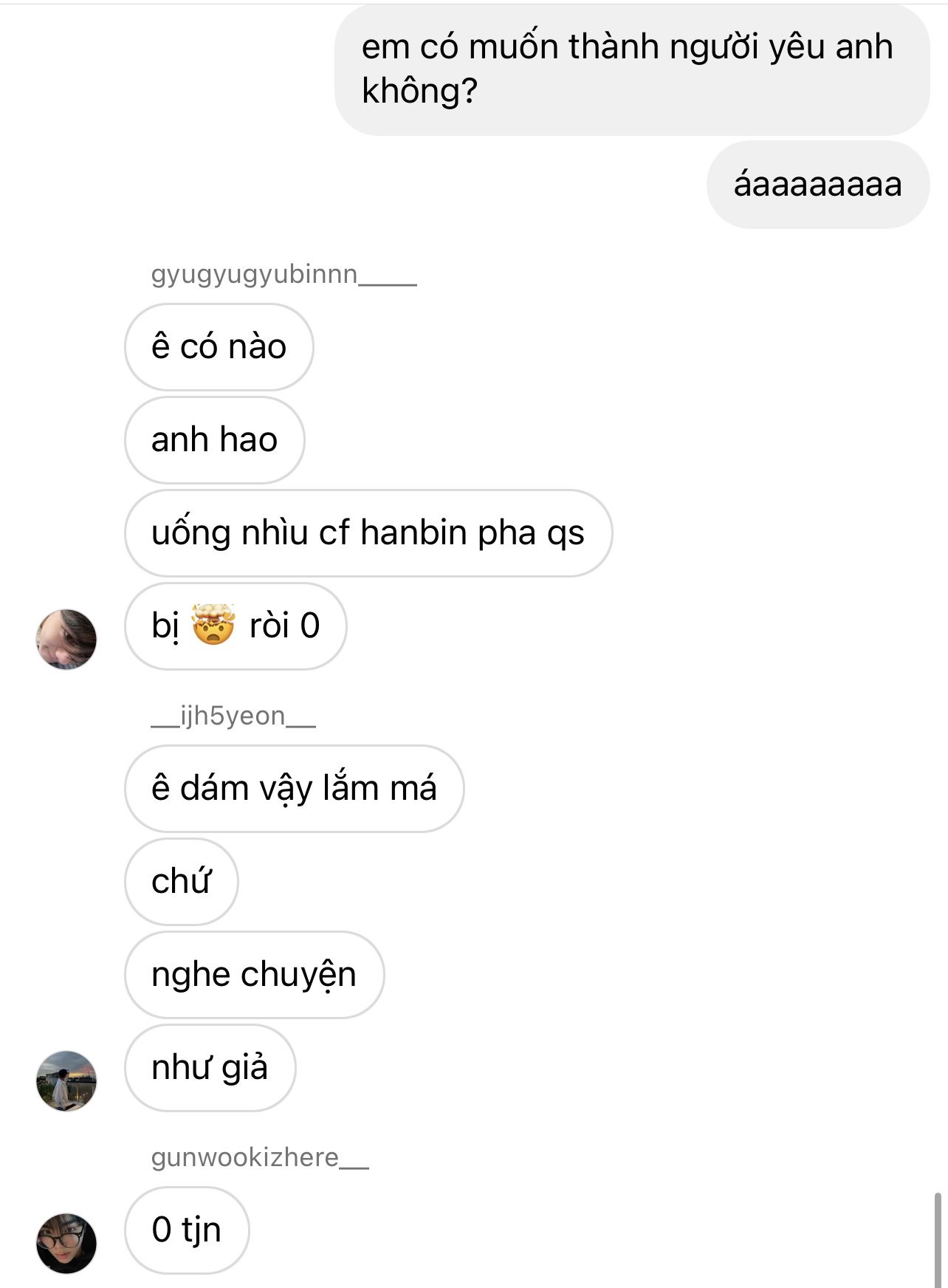This screenshot has width=948, height=1288.
Task: Open username gyugyugyubinnn____ label
Action: tap(284, 274)
